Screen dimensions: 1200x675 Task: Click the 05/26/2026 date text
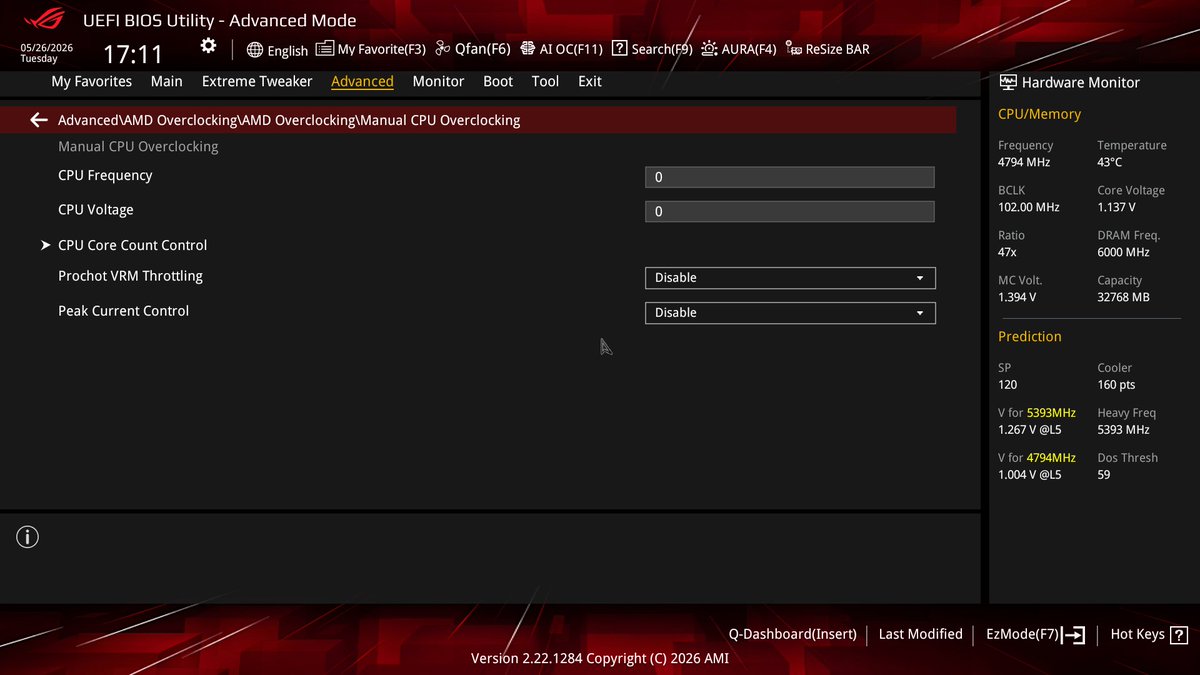pyautogui.click(x=45, y=47)
